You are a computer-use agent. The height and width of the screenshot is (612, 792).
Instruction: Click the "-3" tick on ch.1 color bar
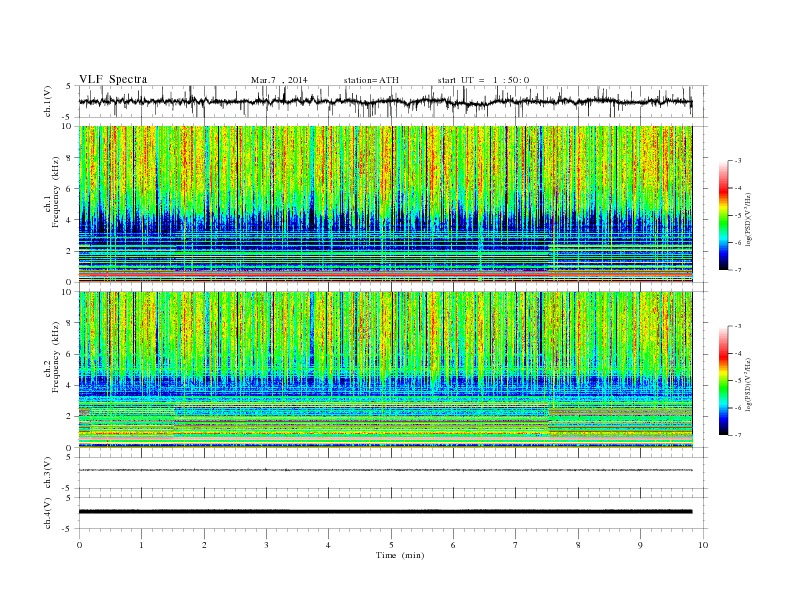point(738,161)
